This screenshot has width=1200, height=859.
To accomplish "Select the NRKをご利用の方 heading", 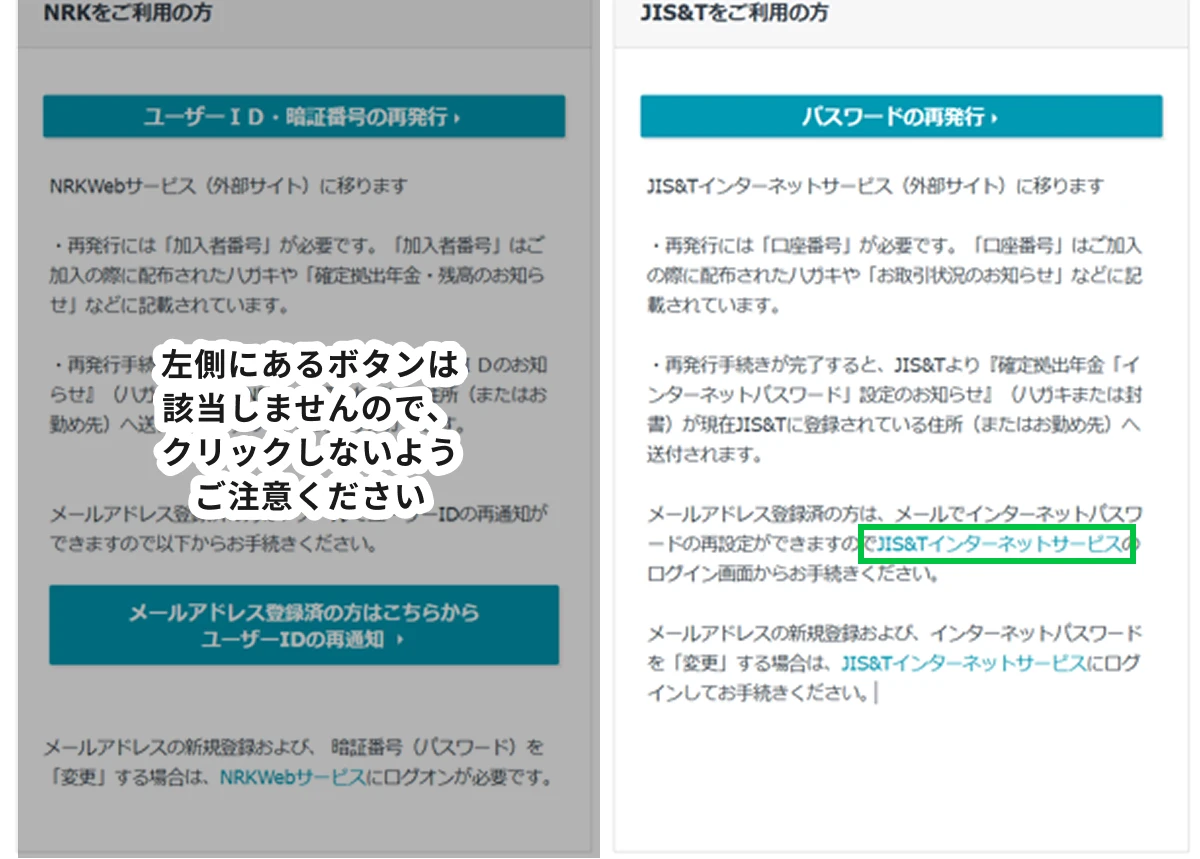I will coord(128,14).
